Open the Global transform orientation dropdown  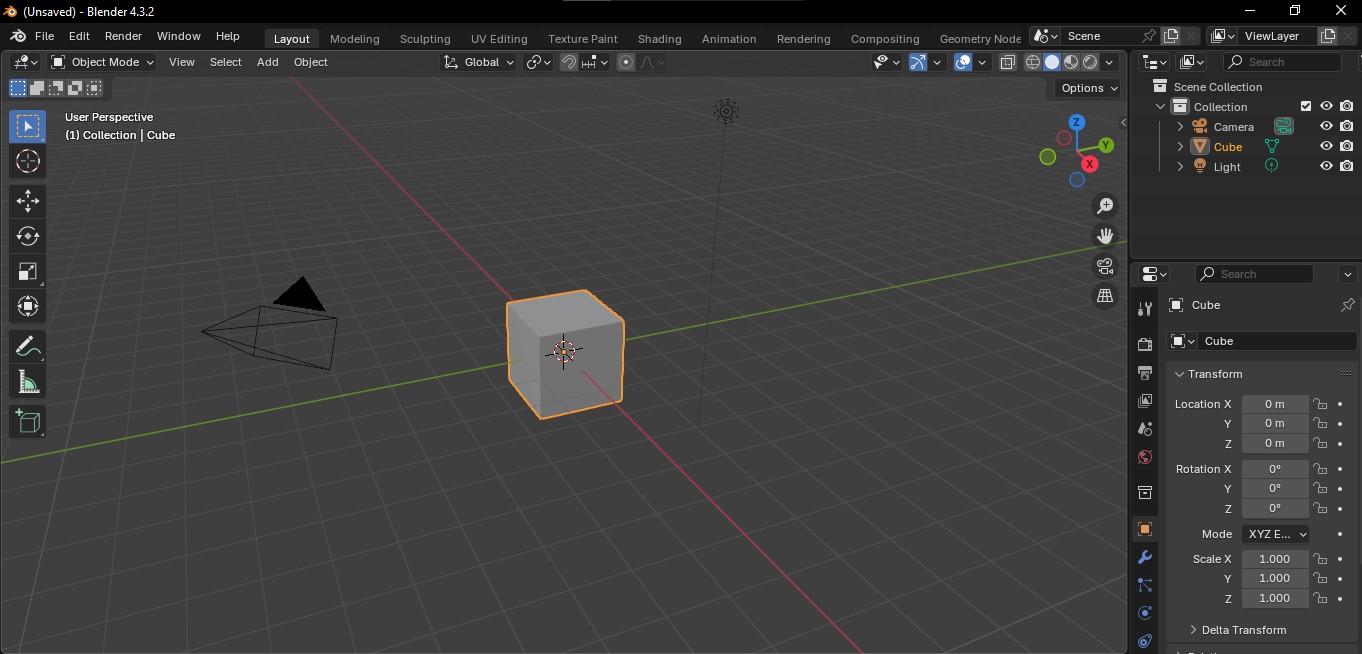click(x=479, y=62)
